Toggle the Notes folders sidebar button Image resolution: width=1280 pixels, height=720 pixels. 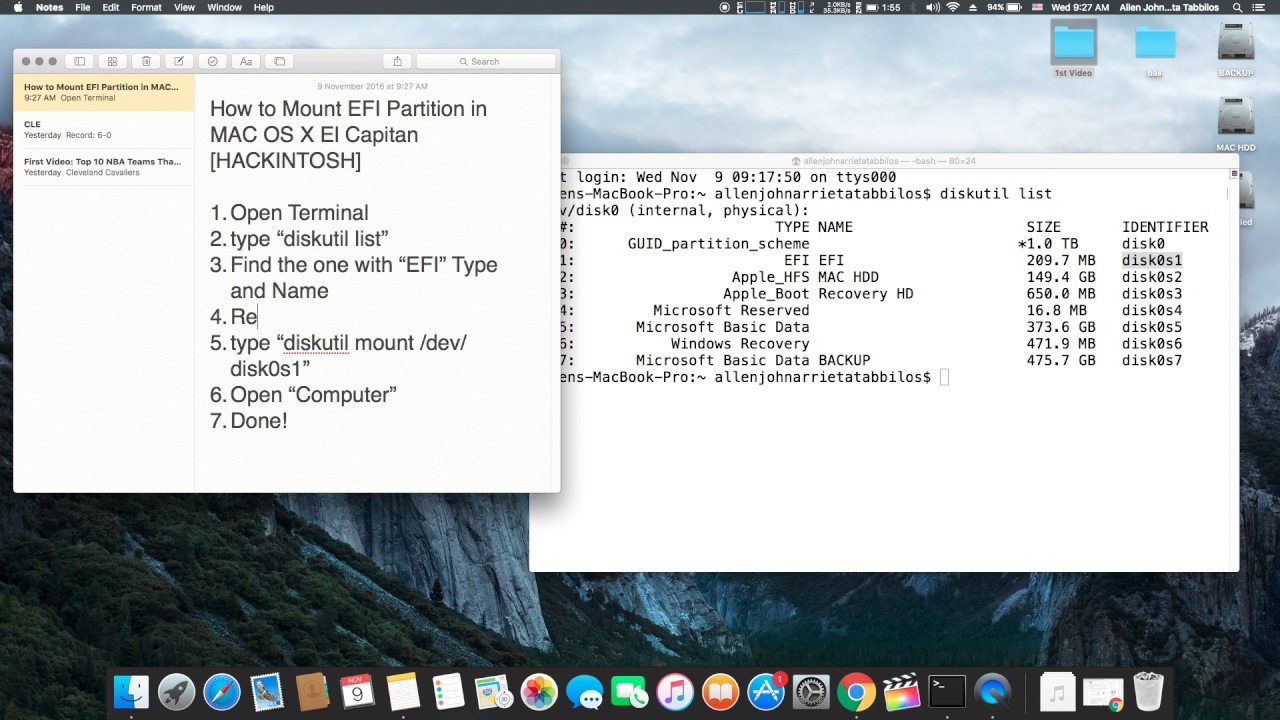[x=80, y=61]
